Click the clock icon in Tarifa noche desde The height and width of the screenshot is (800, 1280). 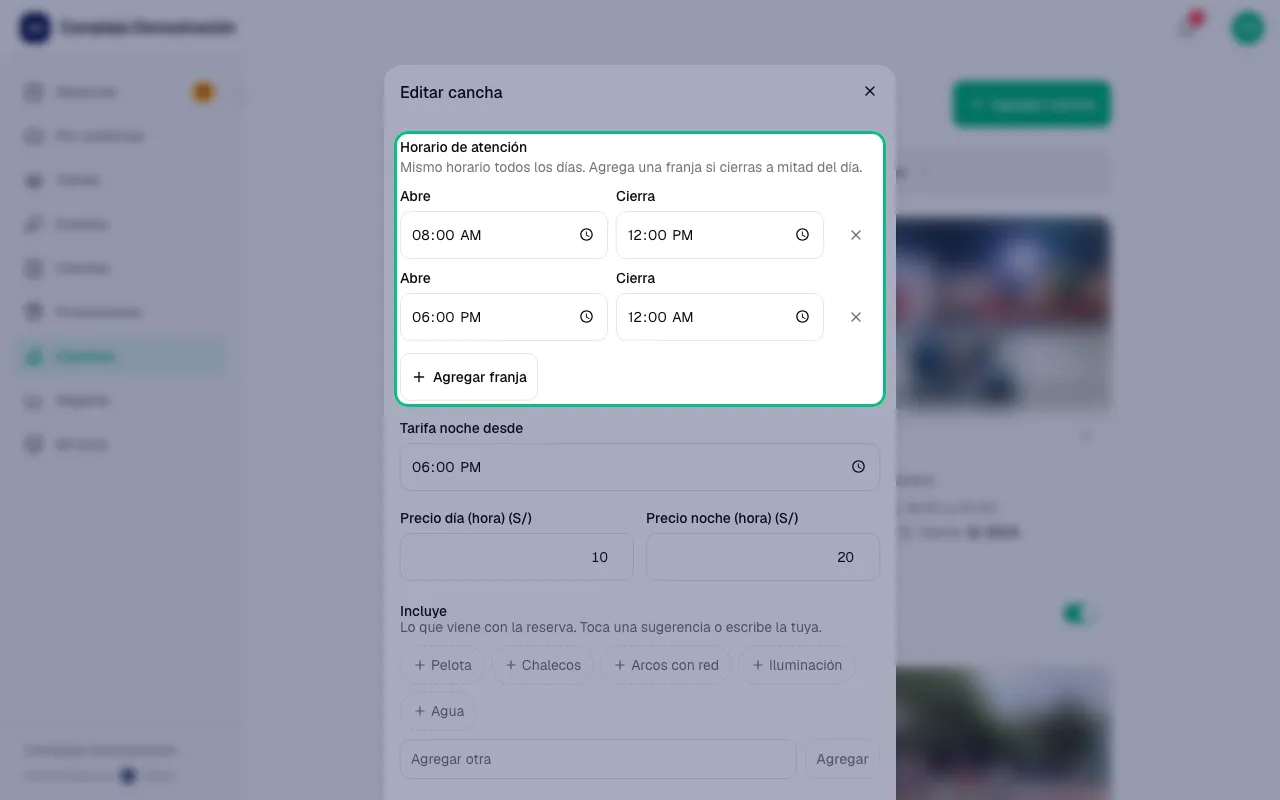pyautogui.click(x=858, y=467)
